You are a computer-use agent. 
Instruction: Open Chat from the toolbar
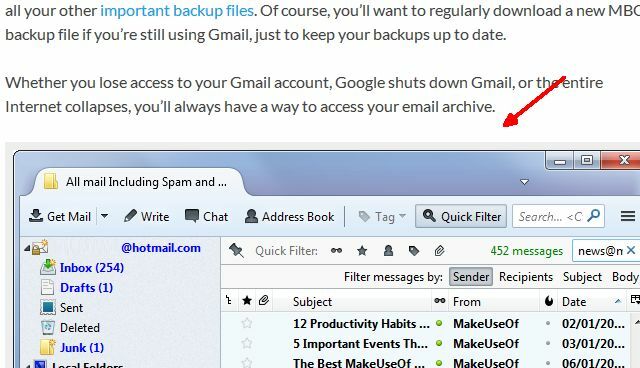pyautogui.click(x=206, y=216)
